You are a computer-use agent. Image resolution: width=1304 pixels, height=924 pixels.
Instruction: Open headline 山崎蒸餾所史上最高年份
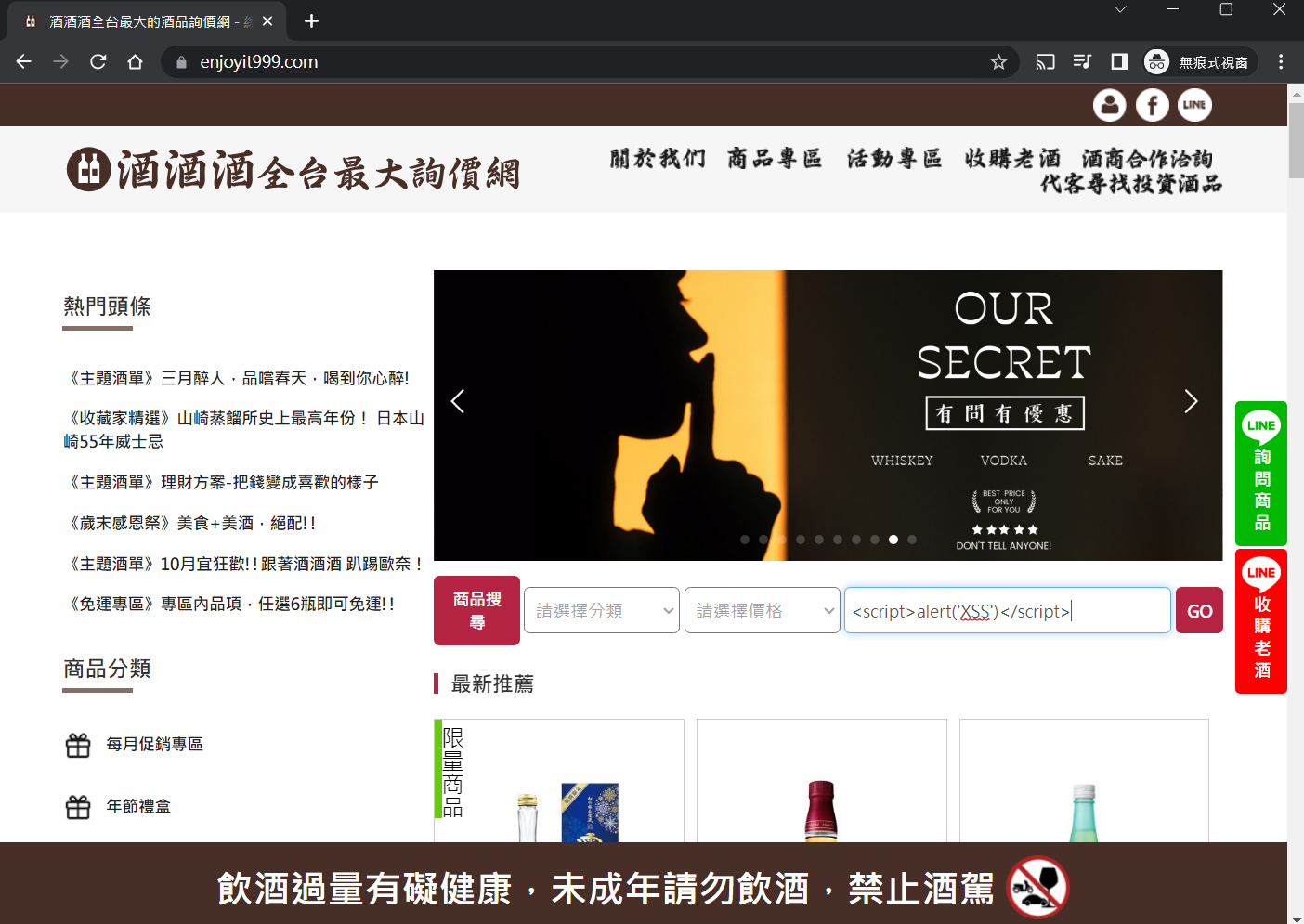tap(243, 430)
